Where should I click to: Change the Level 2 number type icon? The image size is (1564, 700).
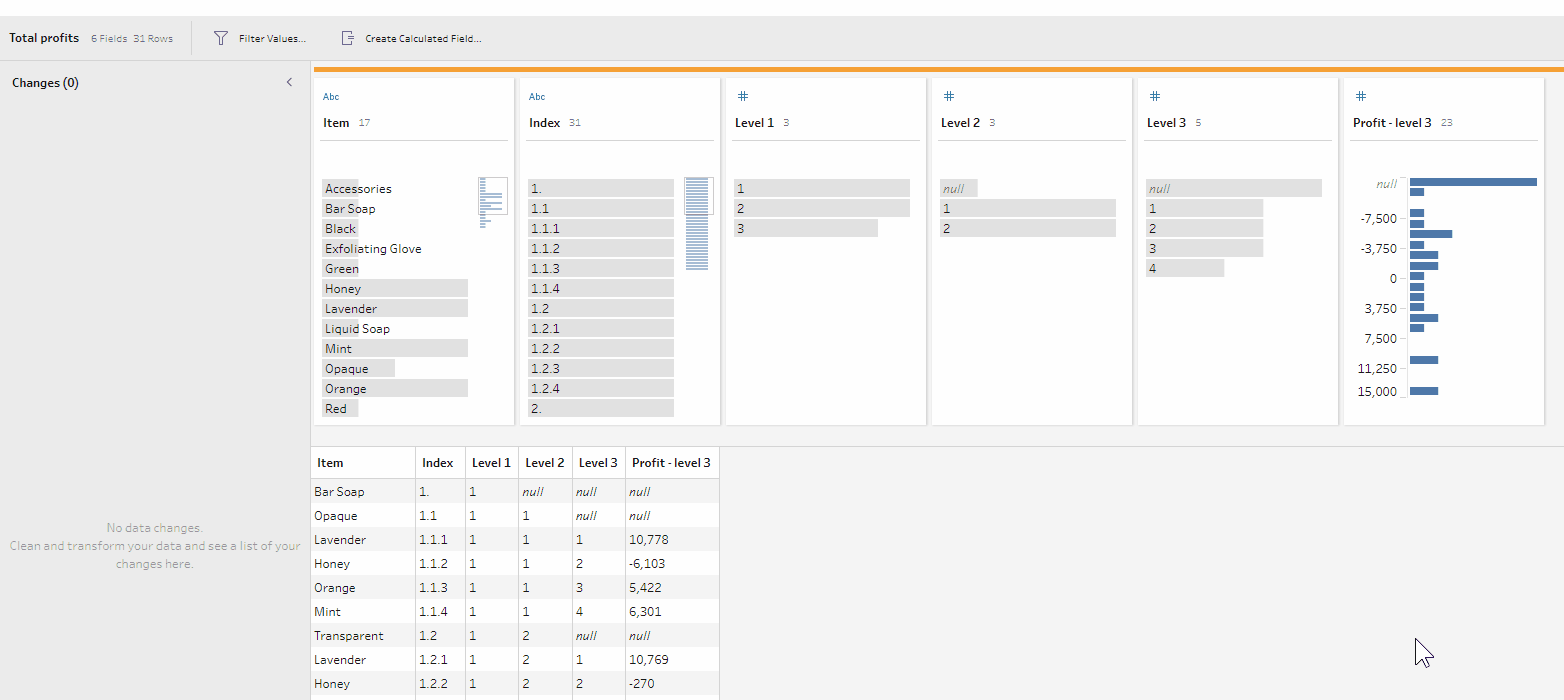pyautogui.click(x=949, y=97)
